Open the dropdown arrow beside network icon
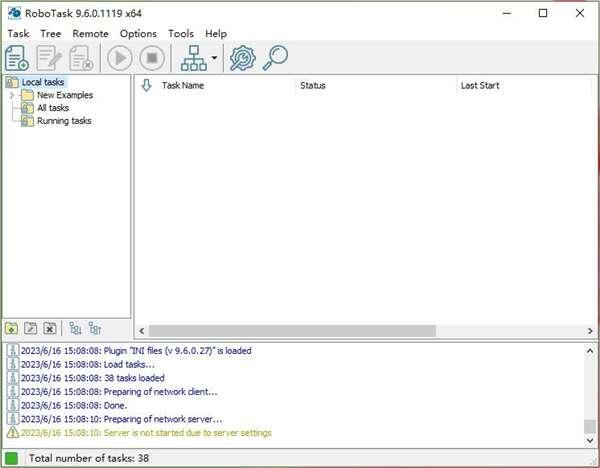Screen dimensions: 600x468 click(x=215, y=58)
